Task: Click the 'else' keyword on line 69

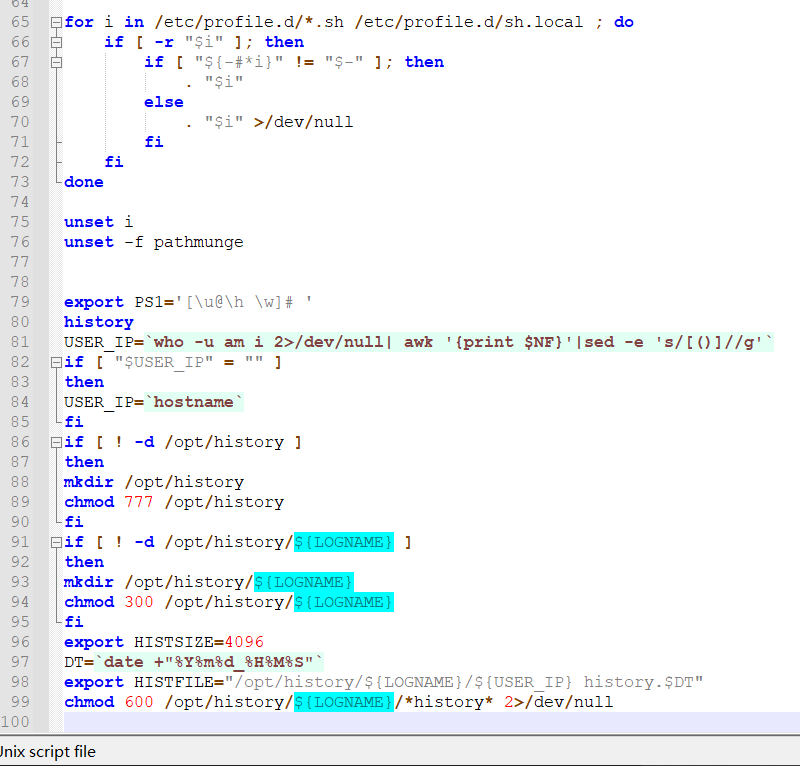Action: (163, 102)
